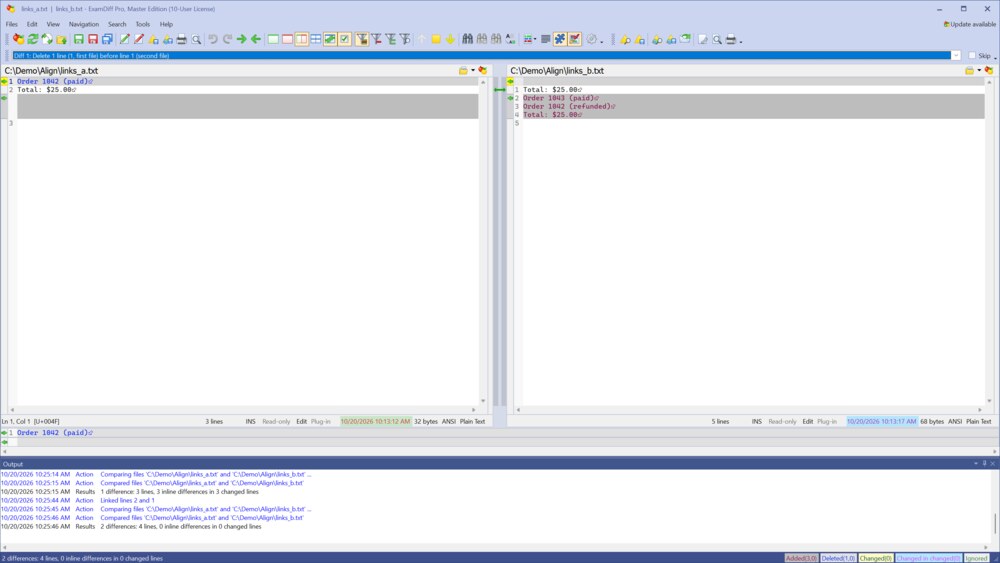Click the zoom magnifier icon in right toolbar group
1000x563 pixels.
[717, 40]
